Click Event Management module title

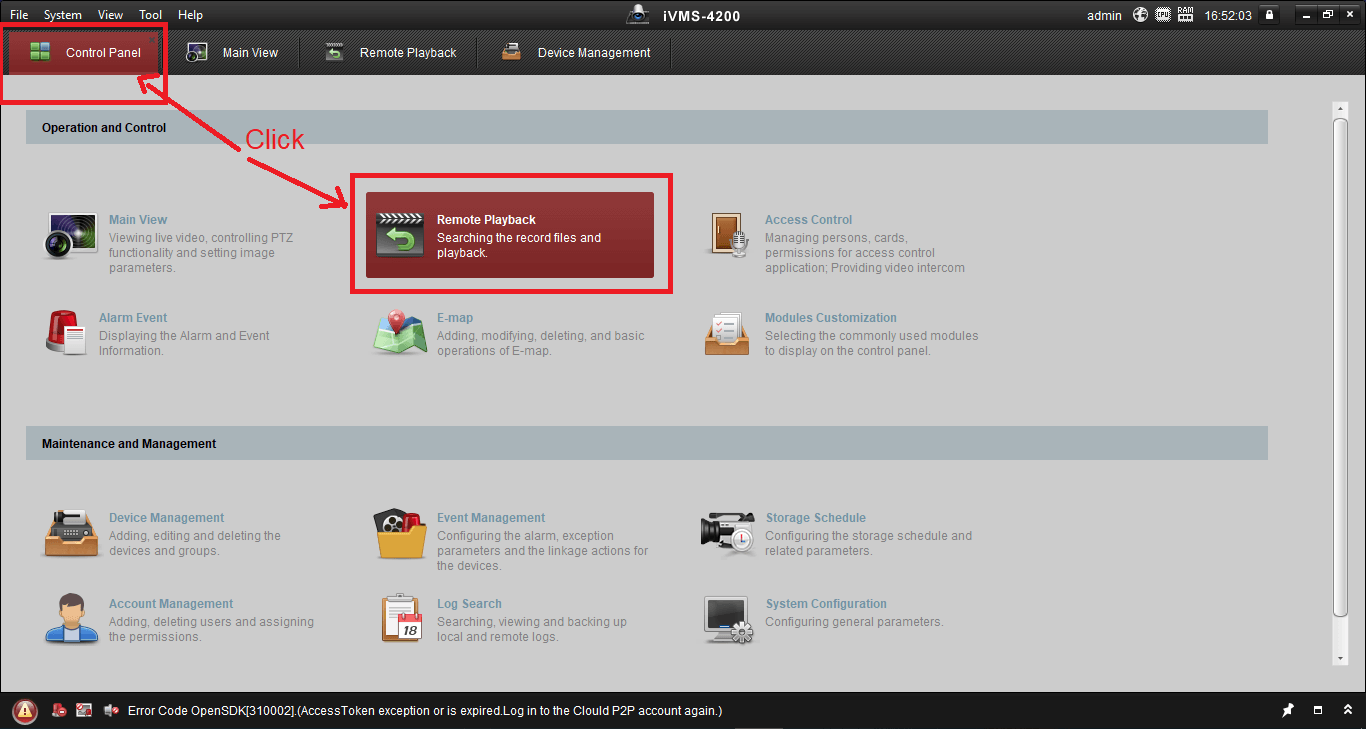(x=491, y=518)
